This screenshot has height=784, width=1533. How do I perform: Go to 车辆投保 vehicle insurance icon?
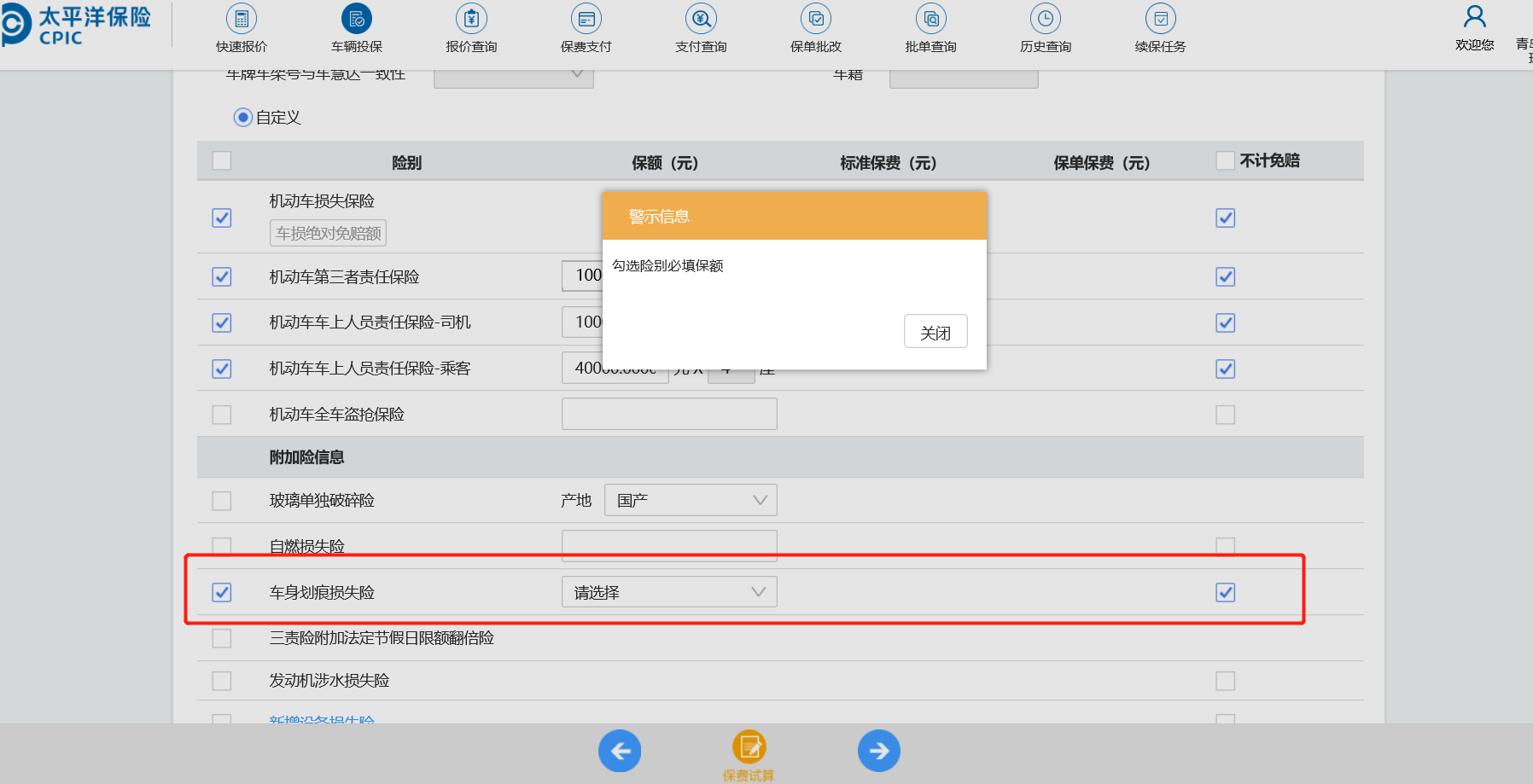[x=357, y=19]
